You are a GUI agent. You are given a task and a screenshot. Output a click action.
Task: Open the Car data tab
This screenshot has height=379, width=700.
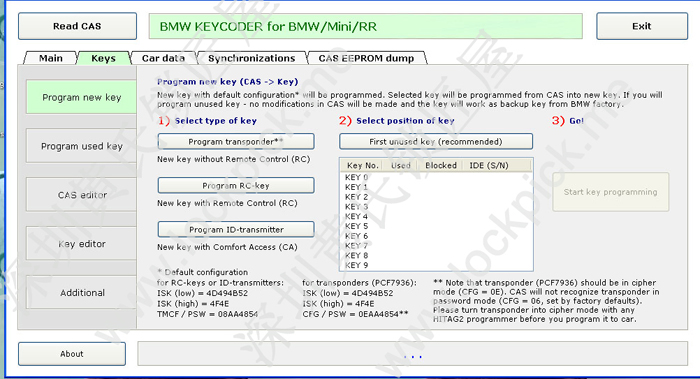[x=163, y=58]
